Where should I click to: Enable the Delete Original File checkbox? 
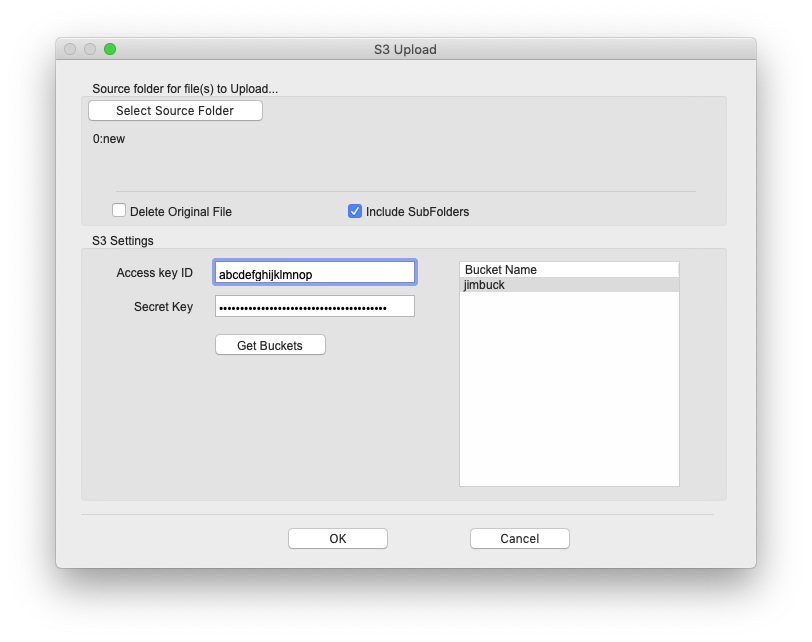(119, 211)
